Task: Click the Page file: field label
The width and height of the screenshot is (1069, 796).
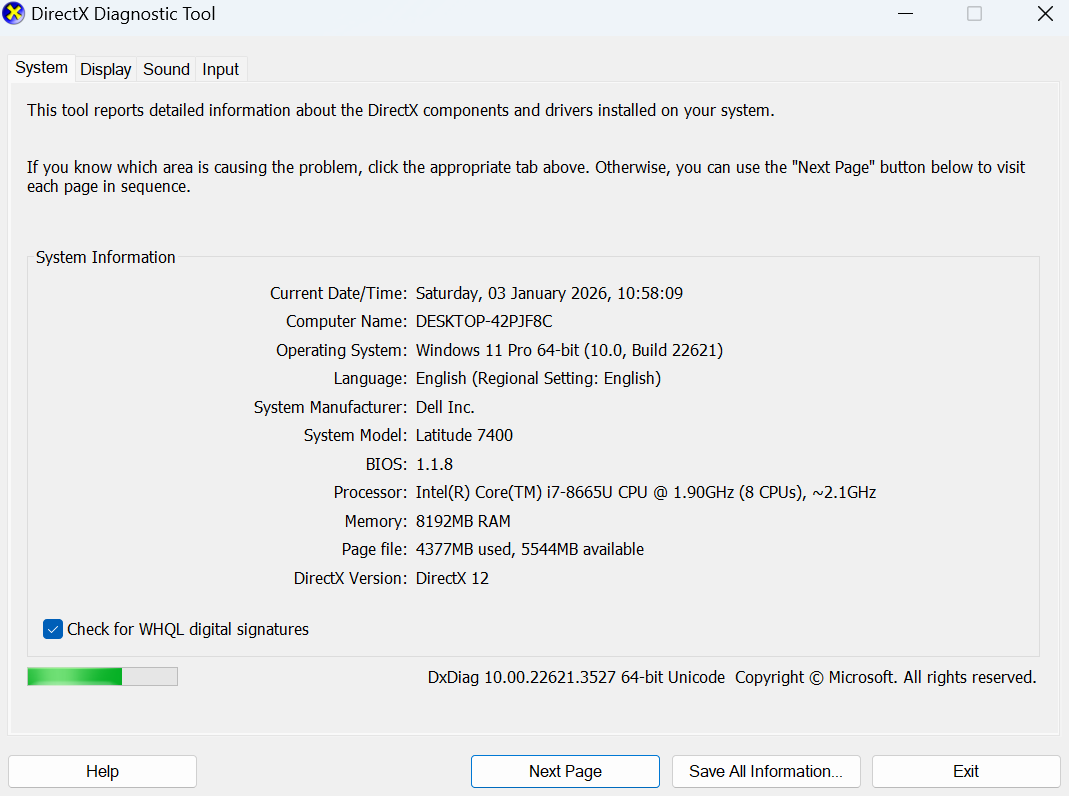Action: (374, 550)
